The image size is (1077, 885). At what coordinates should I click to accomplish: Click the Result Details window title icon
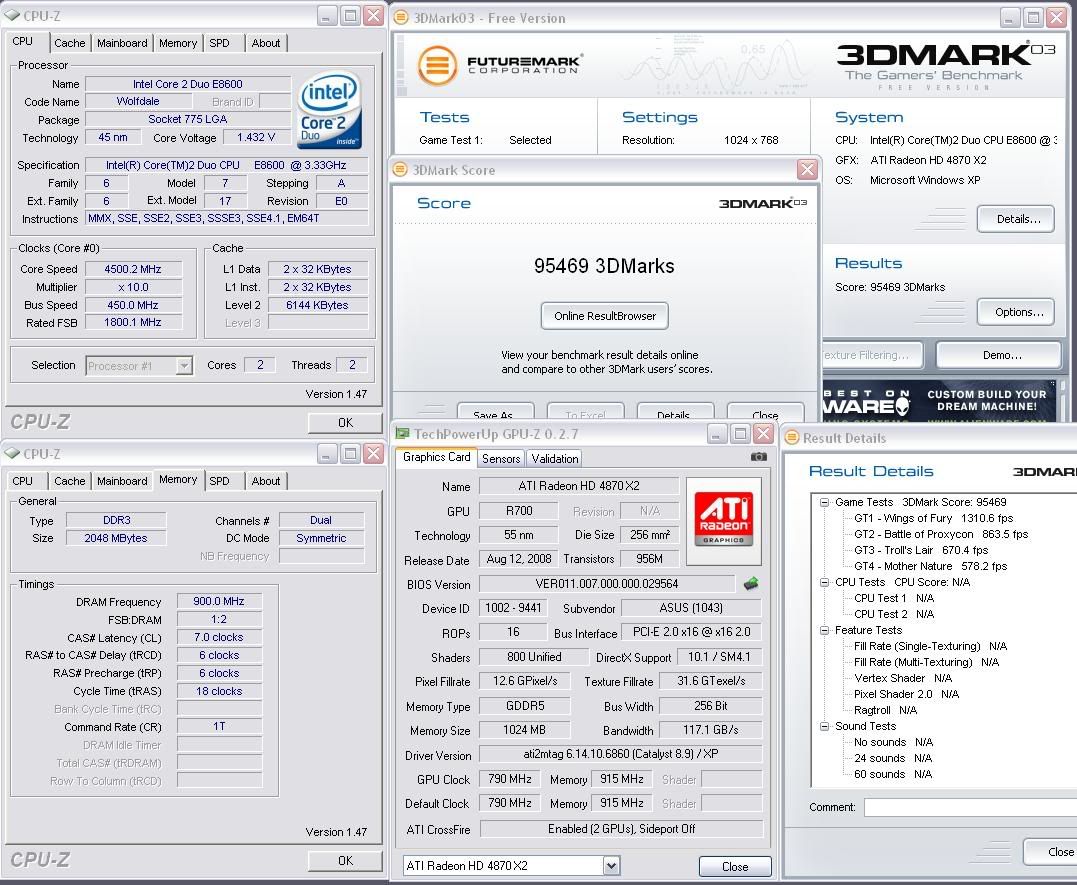(x=792, y=438)
